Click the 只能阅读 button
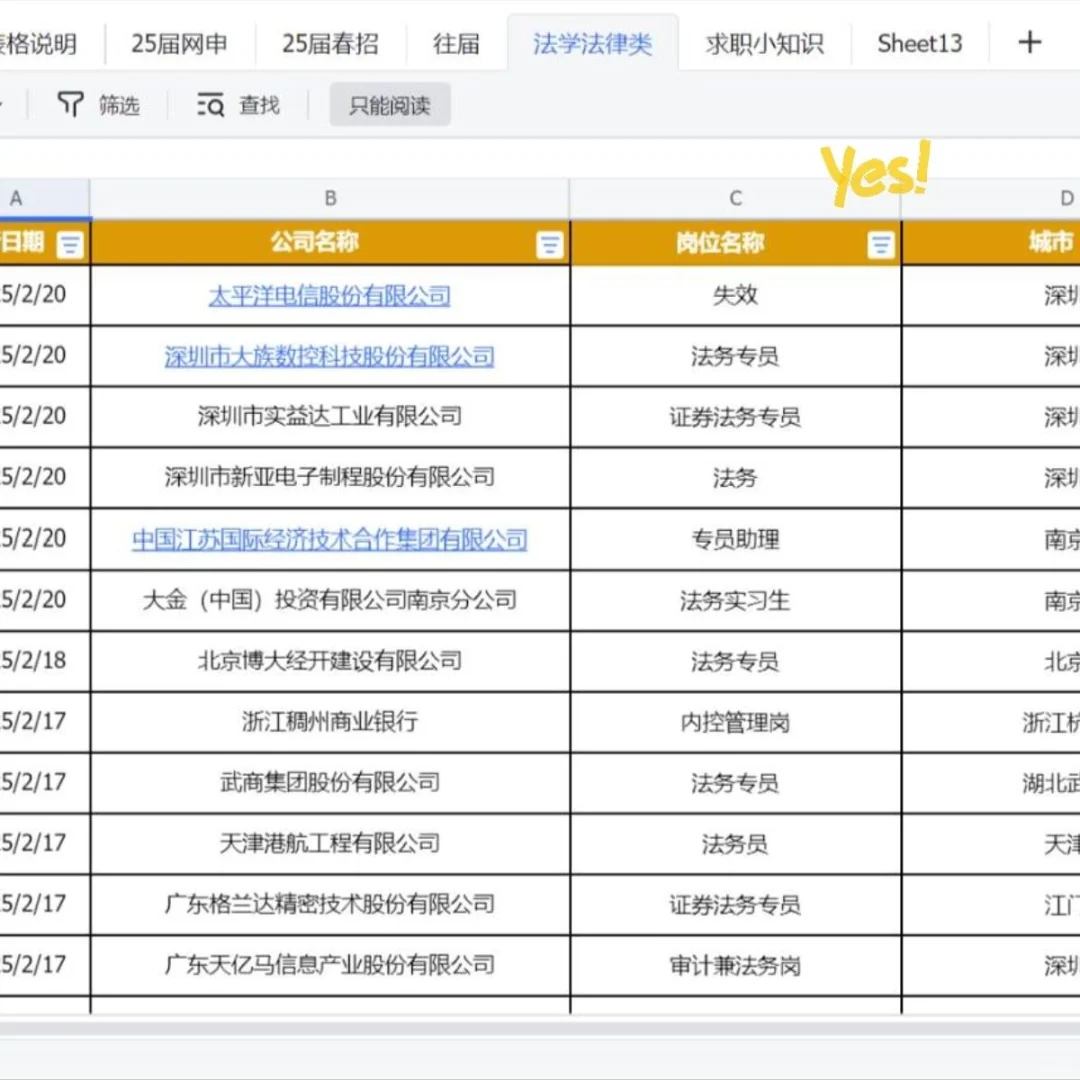This screenshot has height=1080, width=1080. pyautogui.click(x=390, y=105)
